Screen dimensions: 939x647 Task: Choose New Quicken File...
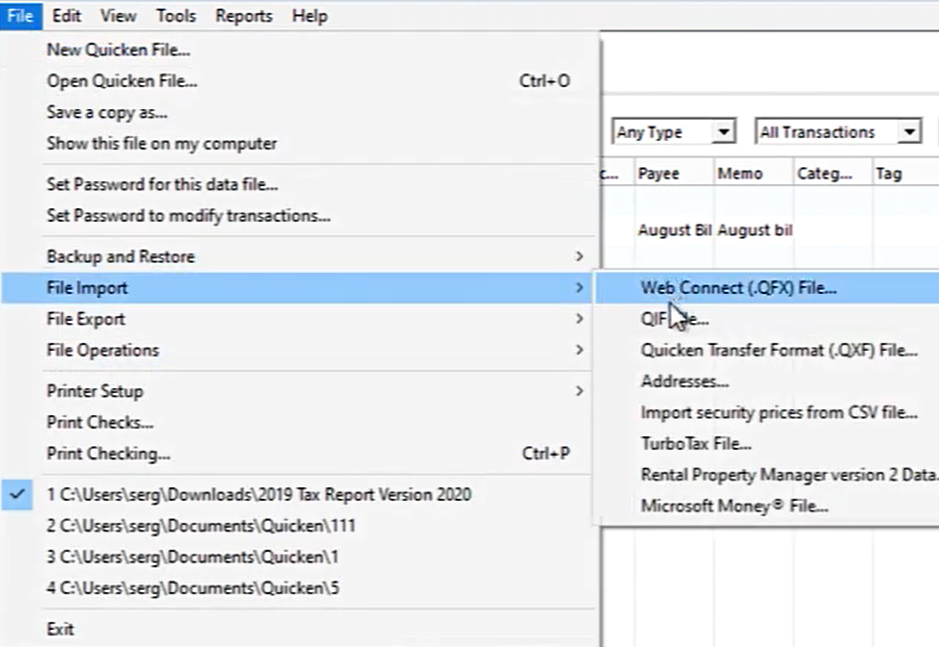click(x=298, y=50)
